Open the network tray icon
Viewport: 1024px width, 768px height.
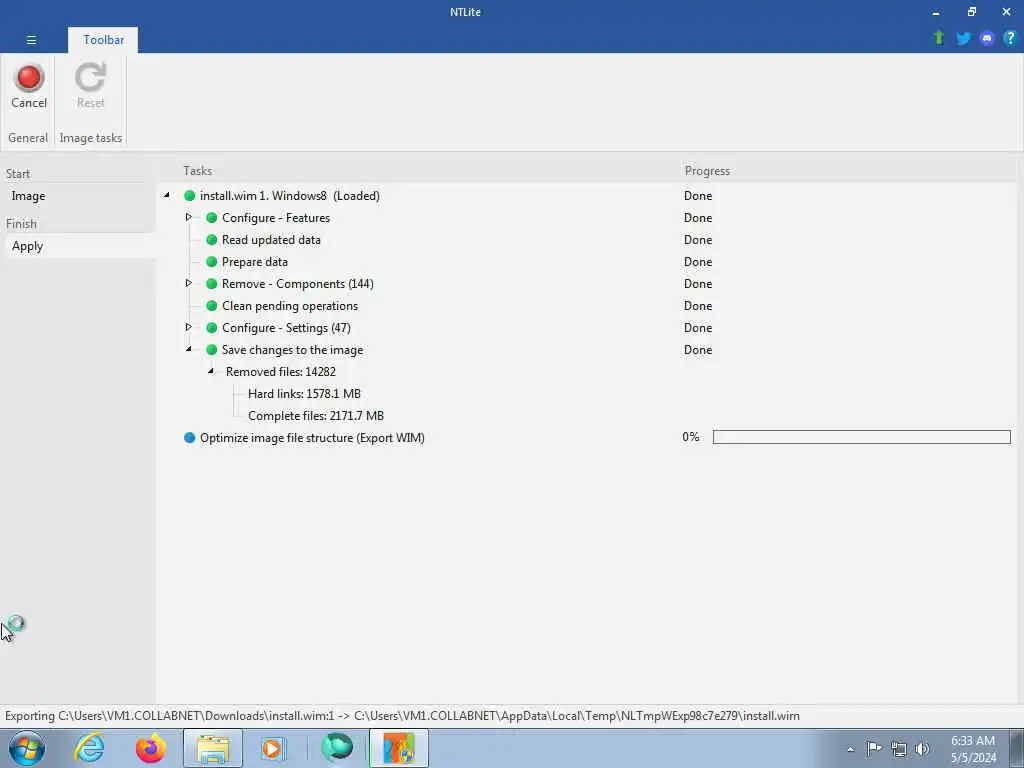coord(899,748)
